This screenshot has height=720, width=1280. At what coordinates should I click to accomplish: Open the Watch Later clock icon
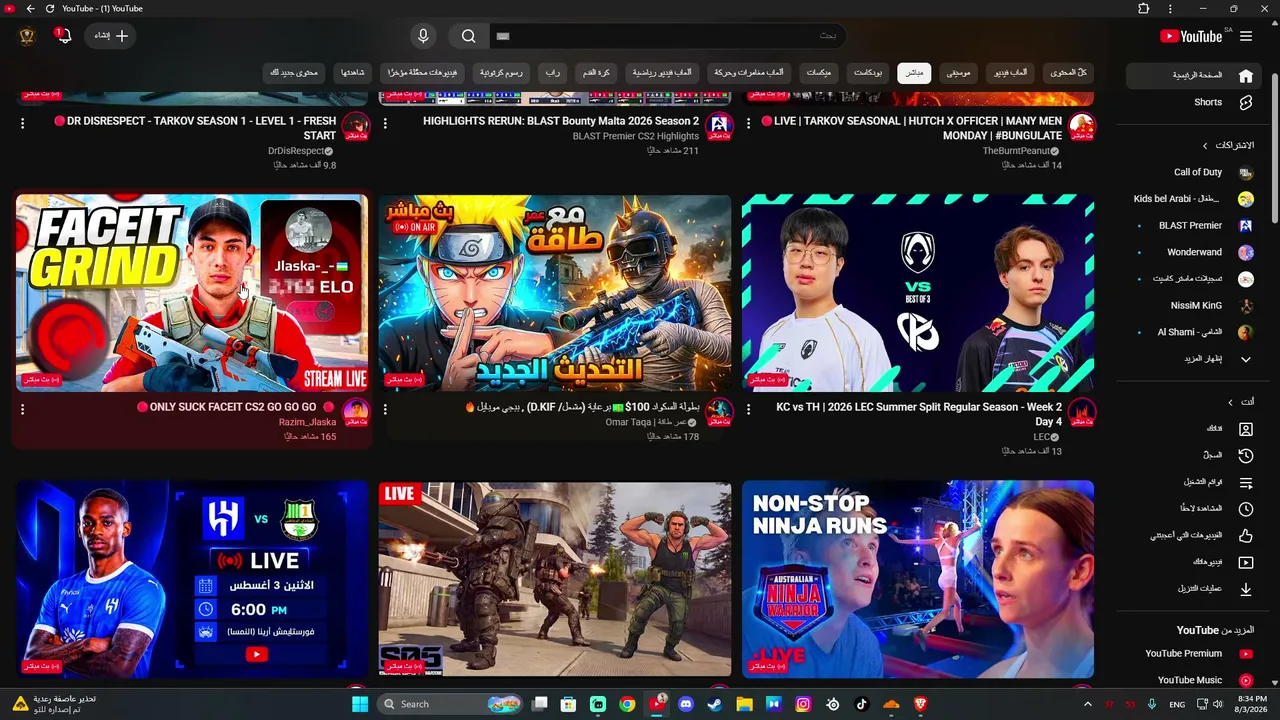(x=1246, y=509)
